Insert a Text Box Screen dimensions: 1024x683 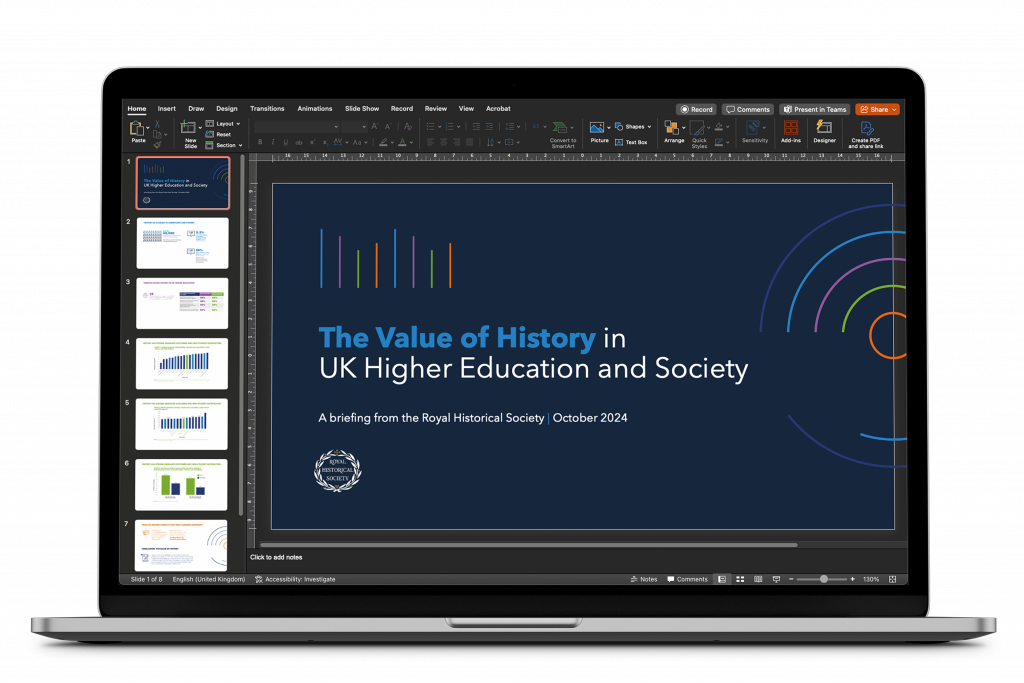[631, 142]
